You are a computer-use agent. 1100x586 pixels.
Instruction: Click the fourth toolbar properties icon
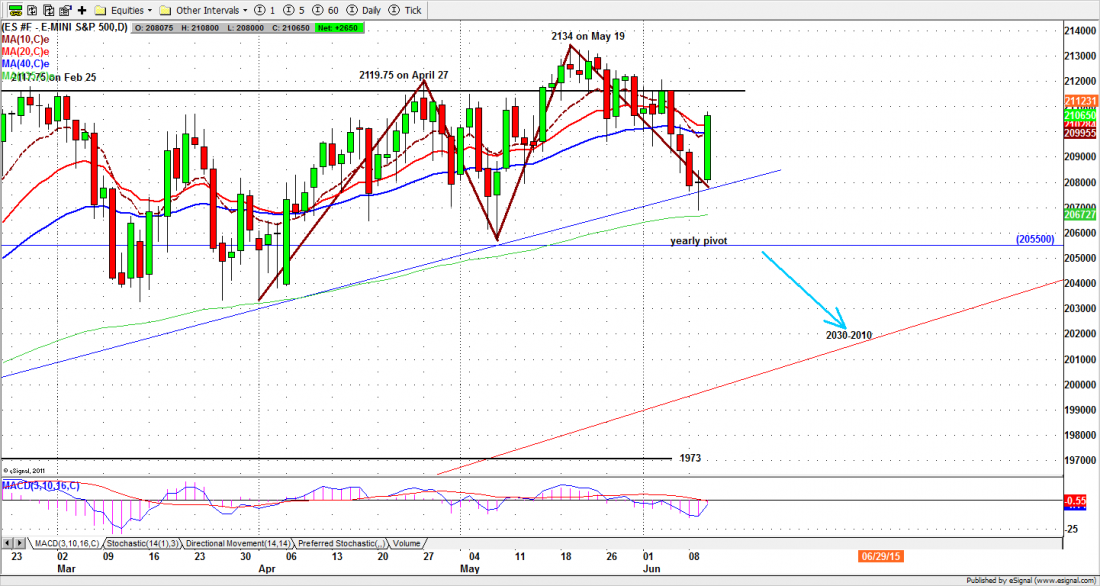(65, 9)
